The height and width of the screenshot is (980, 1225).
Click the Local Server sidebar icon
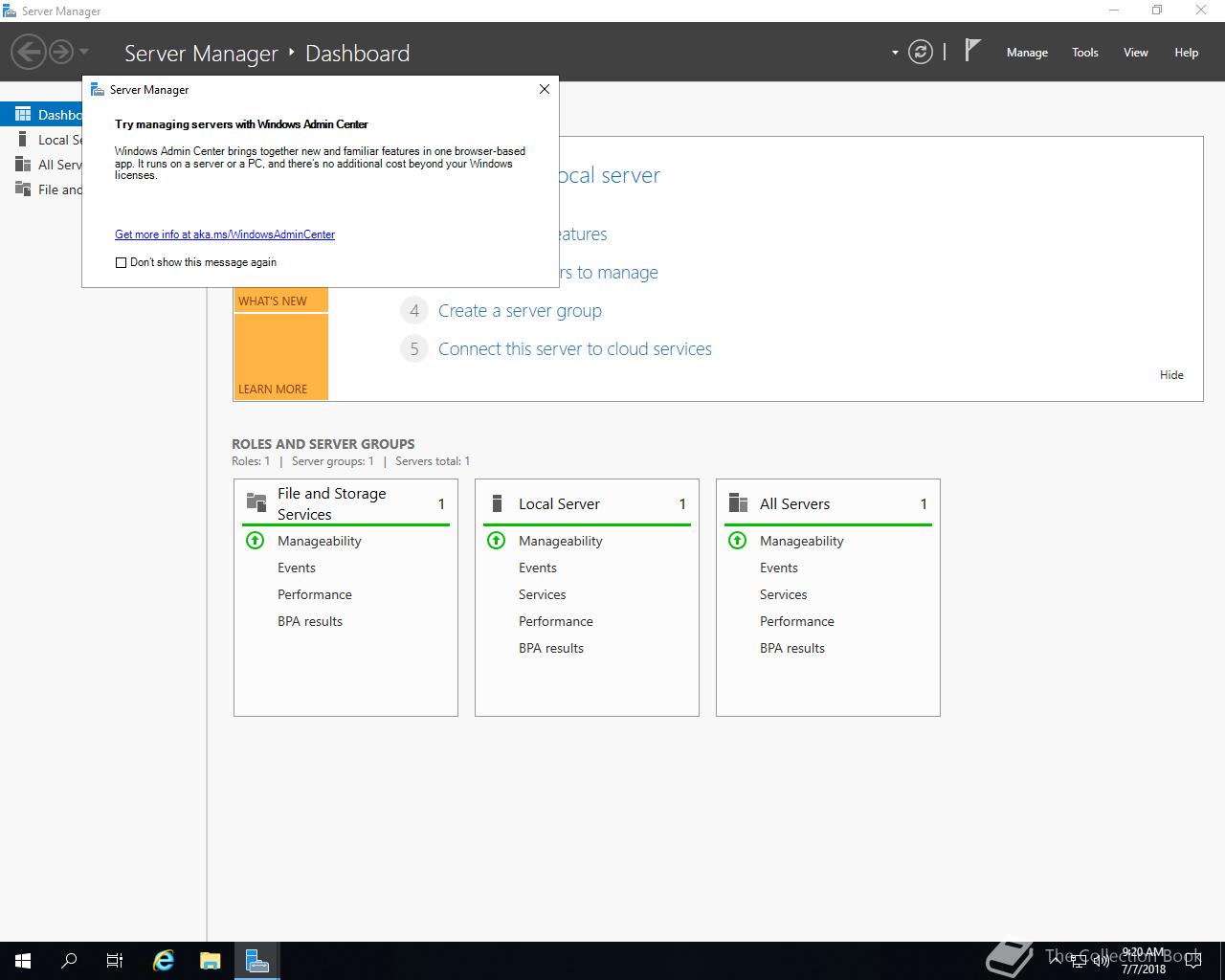coord(23,139)
